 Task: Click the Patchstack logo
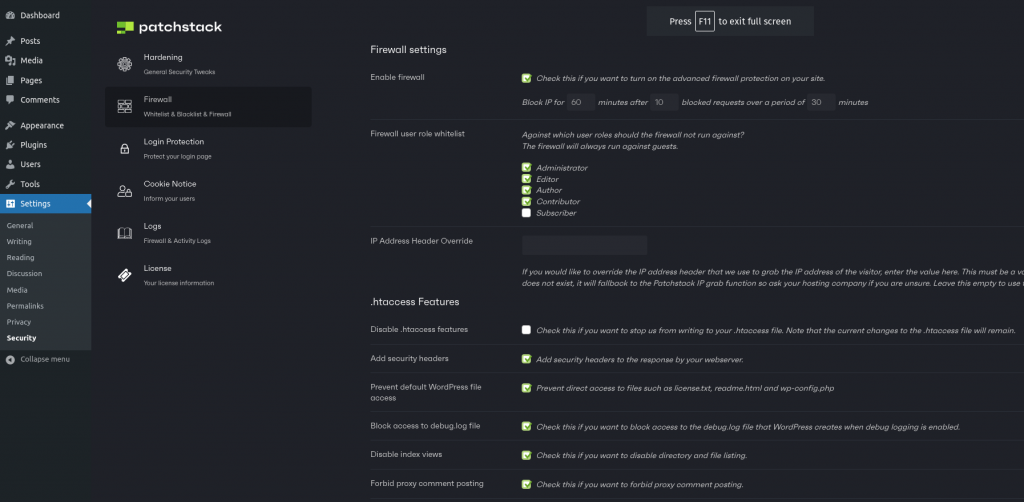click(169, 27)
